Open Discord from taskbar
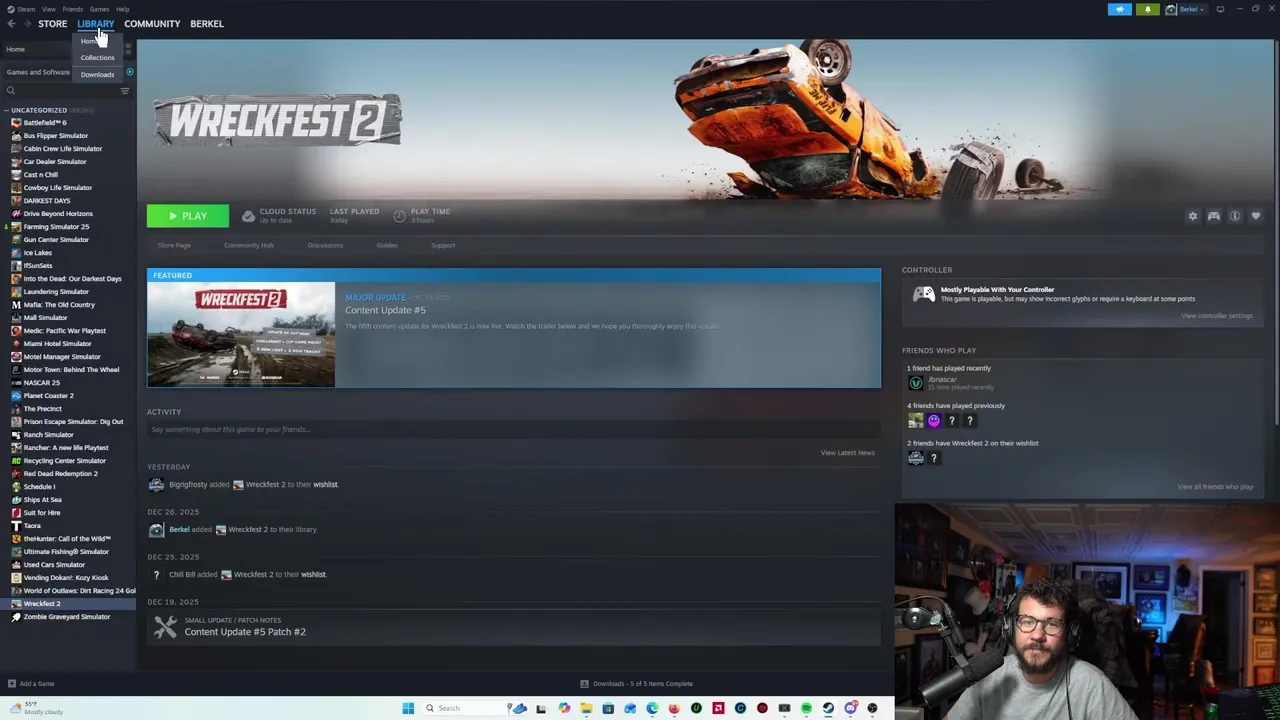 tap(851, 708)
